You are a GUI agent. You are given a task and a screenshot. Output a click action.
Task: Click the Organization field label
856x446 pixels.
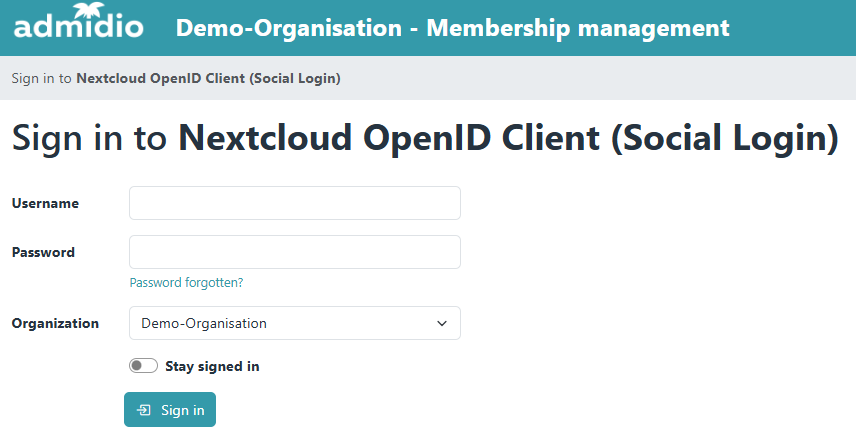pyautogui.click(x=55, y=323)
